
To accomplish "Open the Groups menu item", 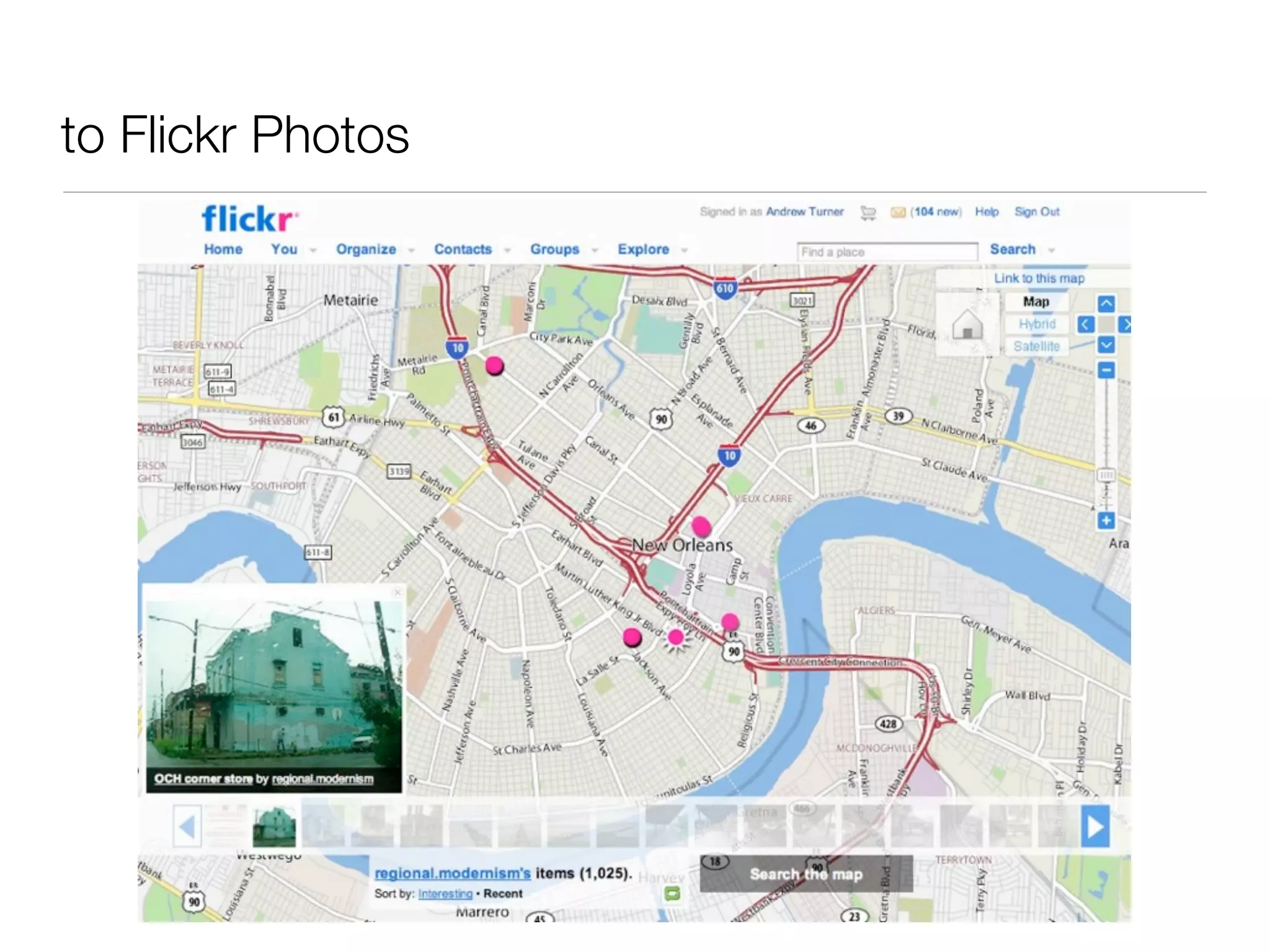I will coord(554,249).
